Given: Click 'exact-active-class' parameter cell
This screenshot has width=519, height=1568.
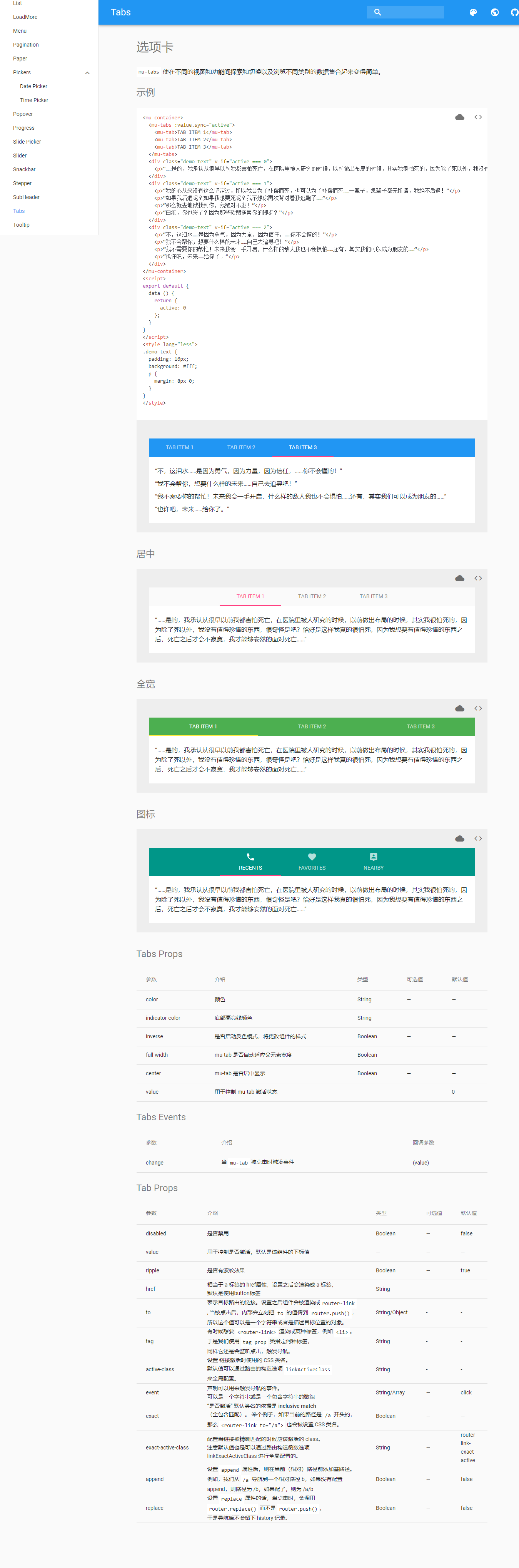Looking at the screenshot, I should 167,1448.
